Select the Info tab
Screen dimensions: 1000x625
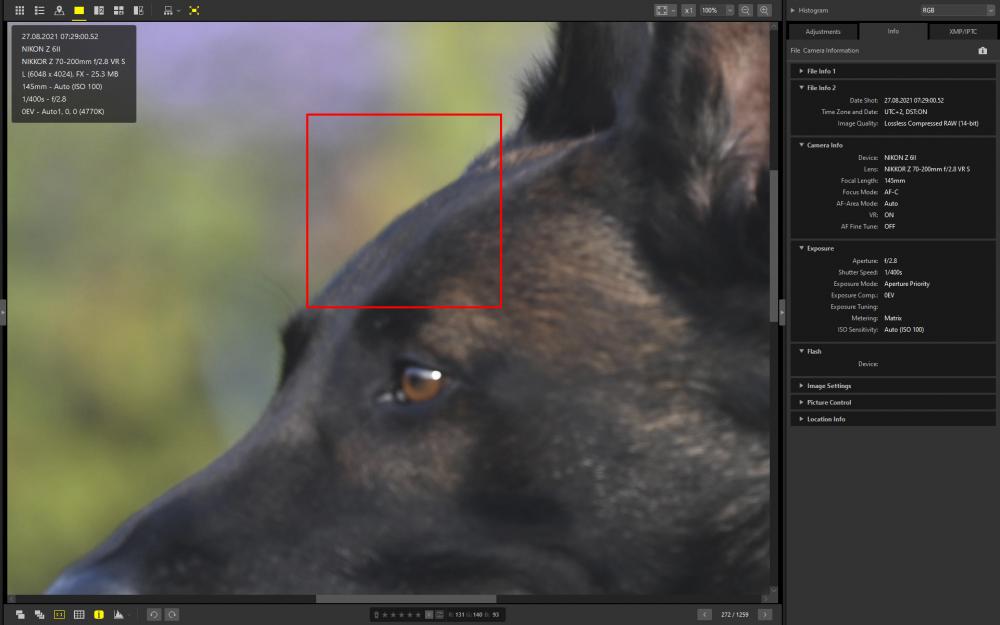pyautogui.click(x=893, y=31)
